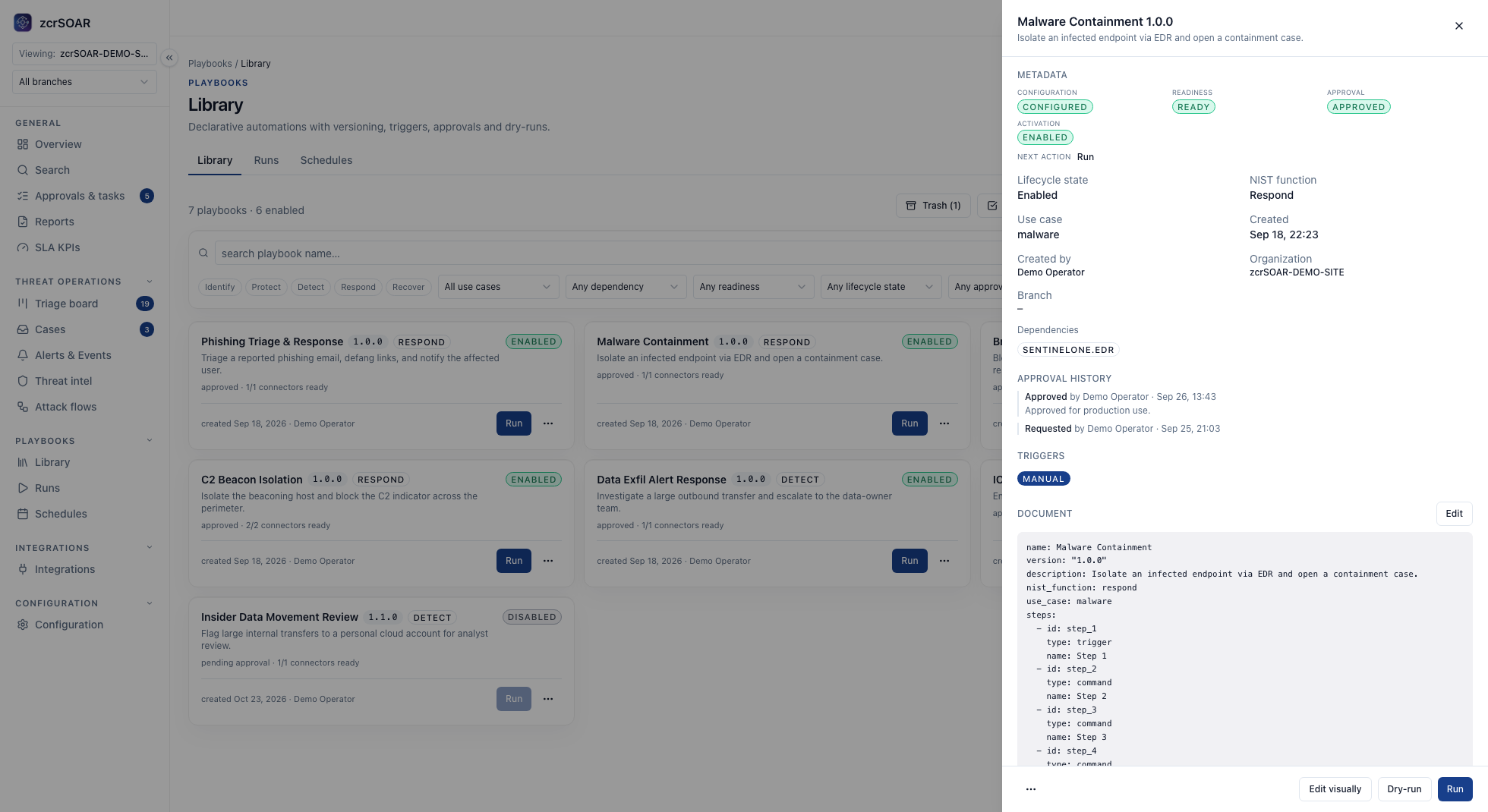Close the Malware Containment panel
This screenshot has height=812, width=1488.
[x=1458, y=26]
